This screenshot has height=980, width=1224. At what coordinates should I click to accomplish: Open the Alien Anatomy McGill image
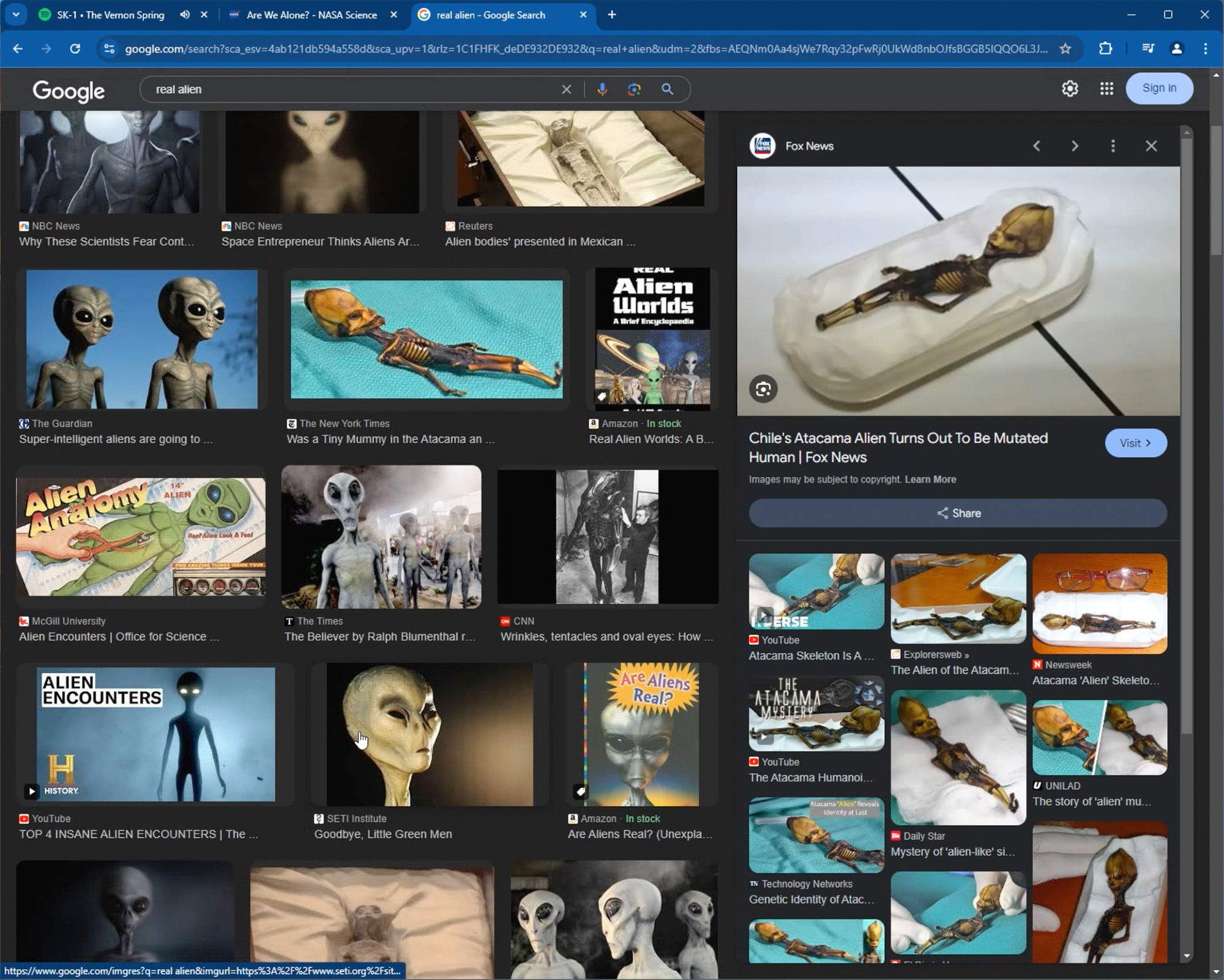coord(141,536)
